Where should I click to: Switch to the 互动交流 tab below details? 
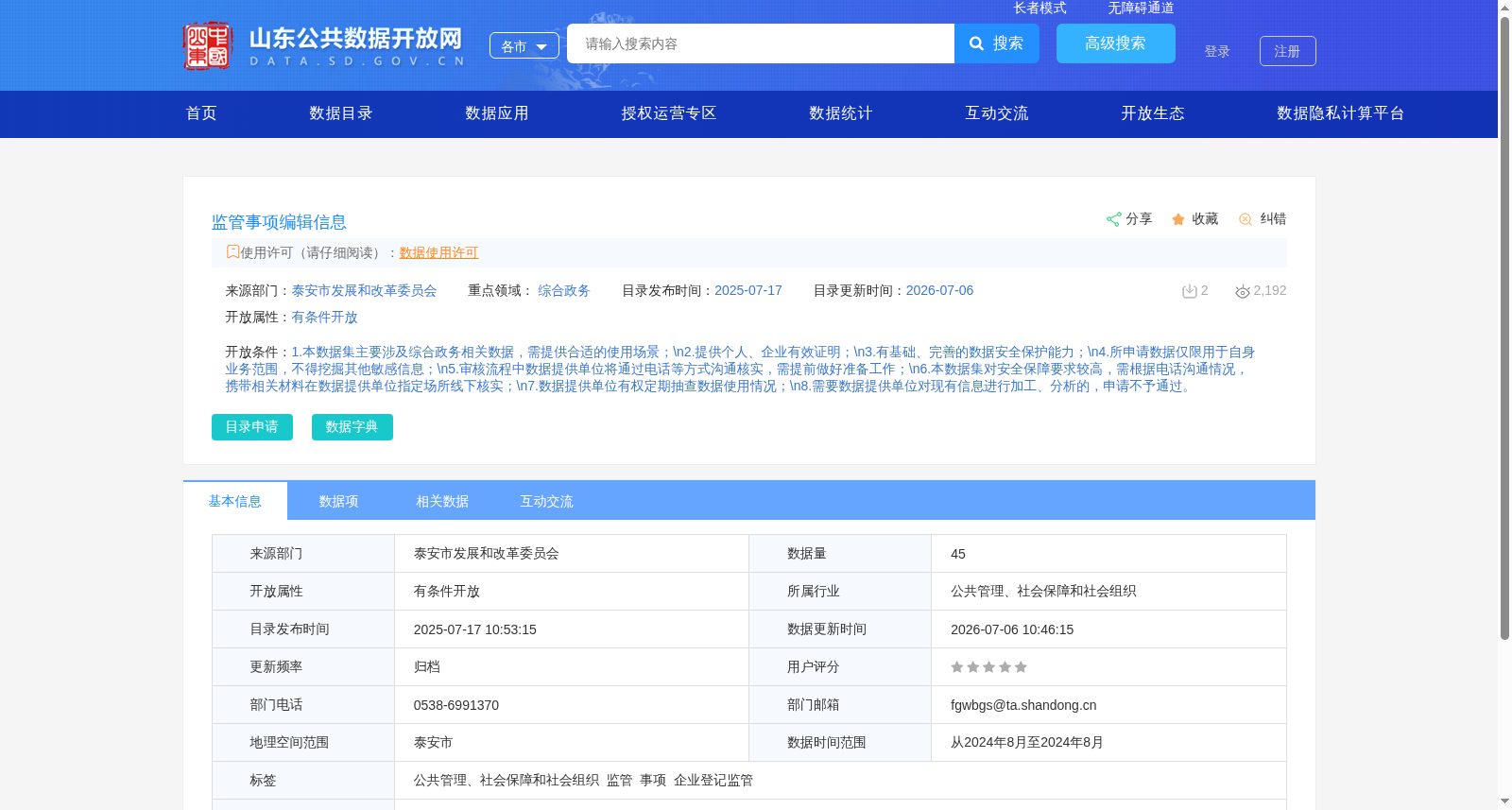point(547,501)
